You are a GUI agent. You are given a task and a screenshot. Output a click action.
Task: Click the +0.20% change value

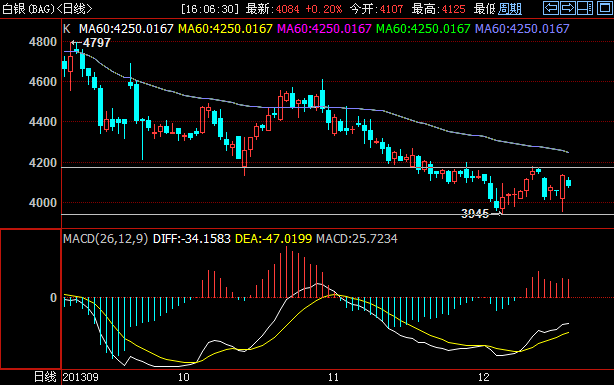(x=323, y=9)
